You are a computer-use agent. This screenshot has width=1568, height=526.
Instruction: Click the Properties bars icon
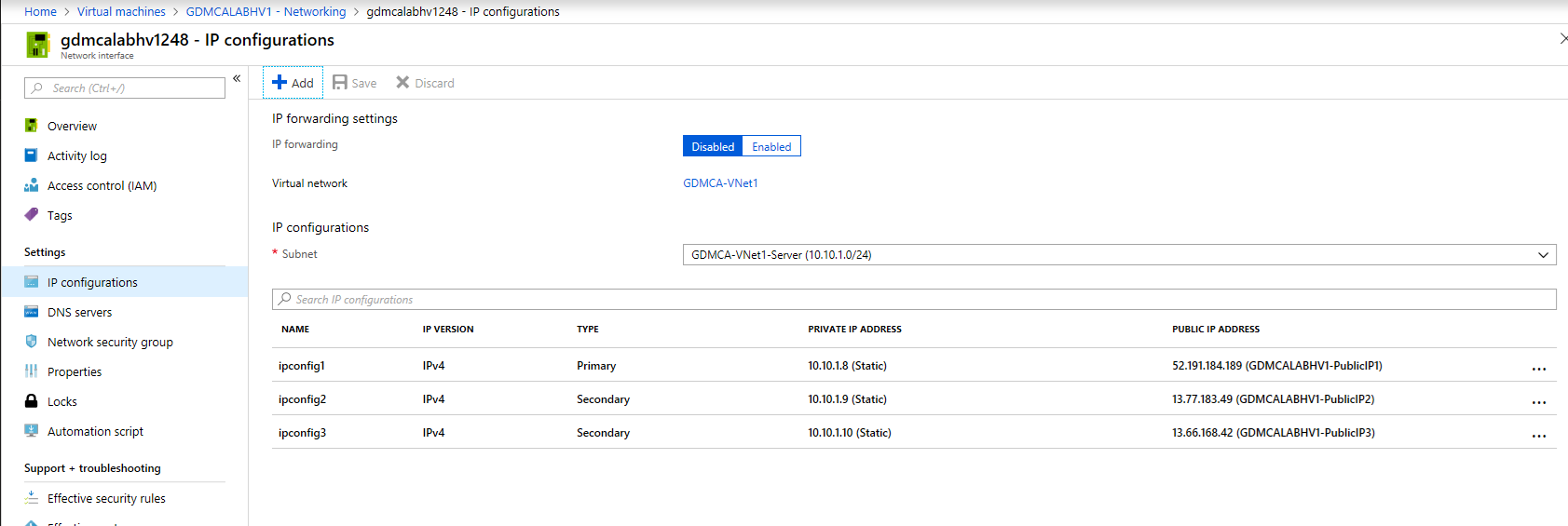tap(32, 371)
